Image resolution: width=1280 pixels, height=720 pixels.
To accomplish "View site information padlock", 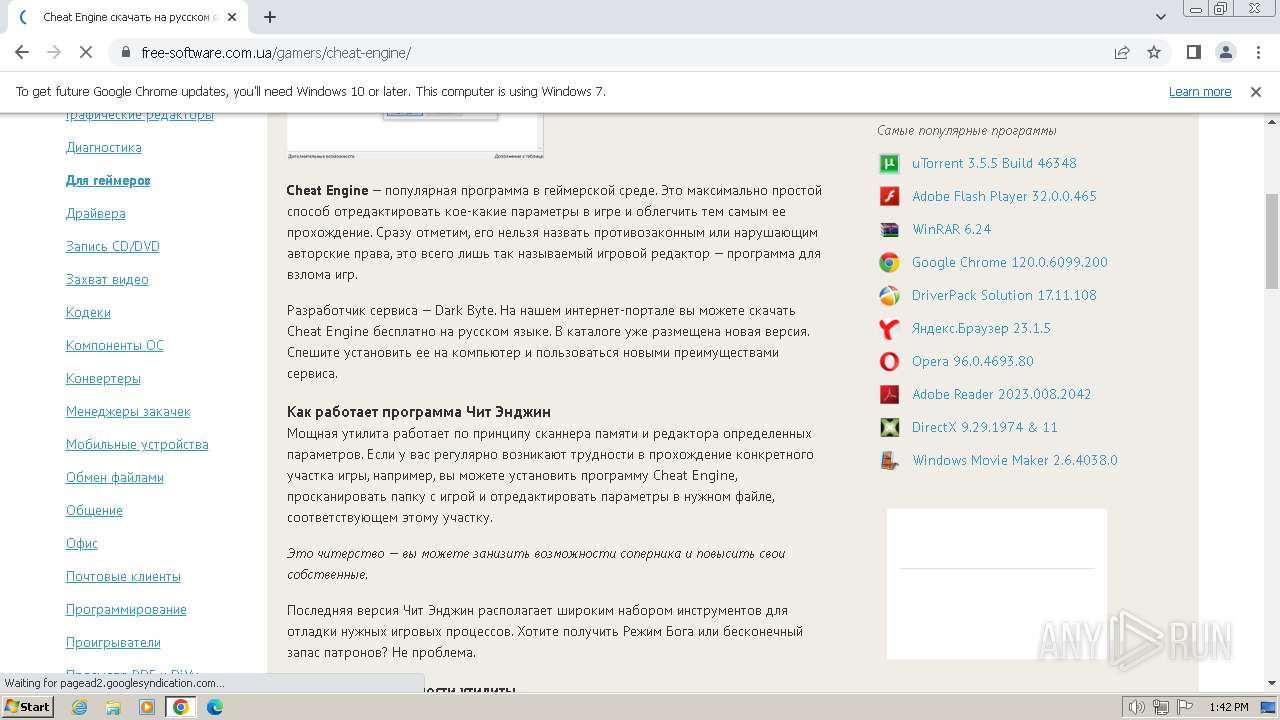I will click(x=126, y=53).
